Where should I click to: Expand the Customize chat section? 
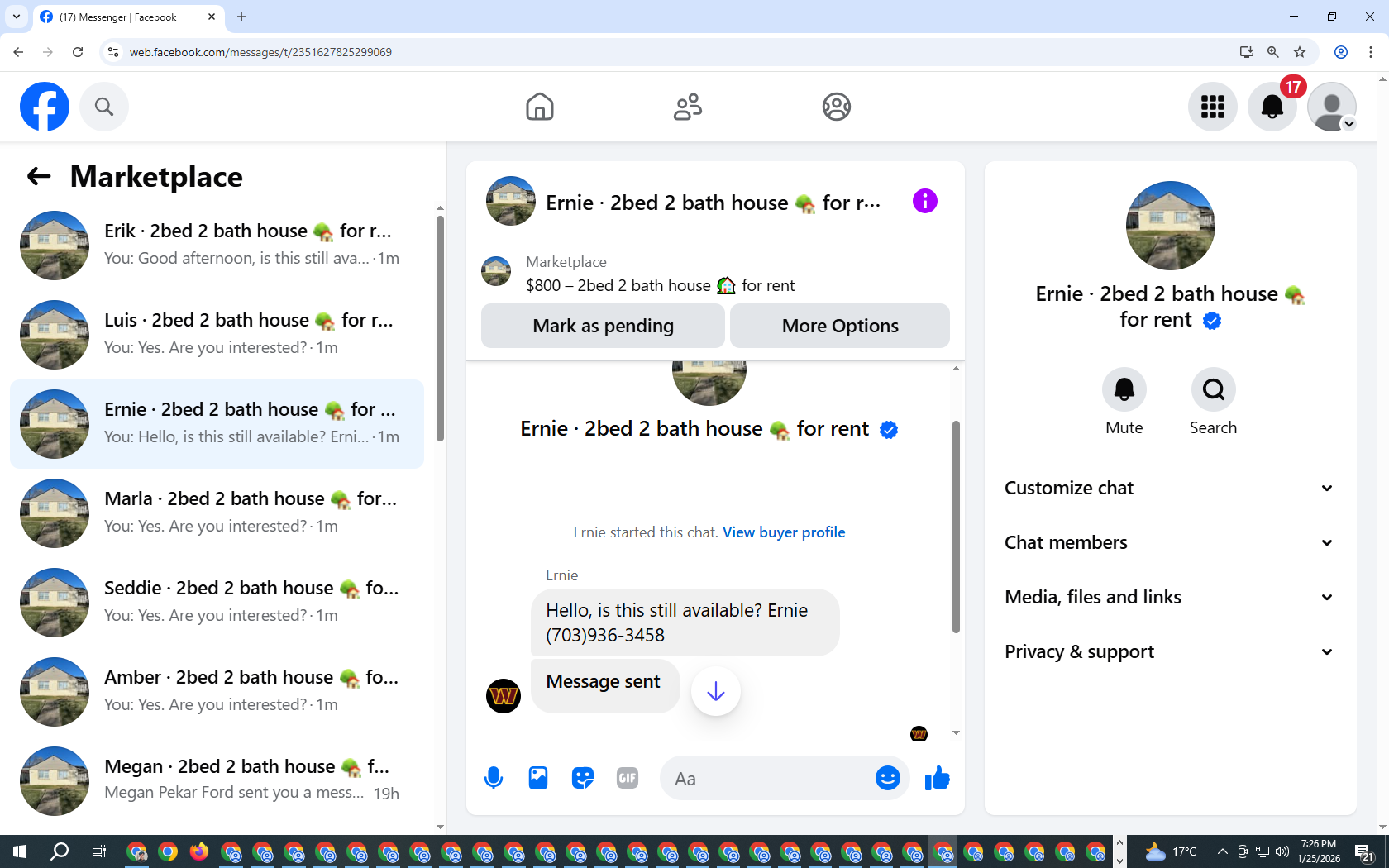(1170, 488)
